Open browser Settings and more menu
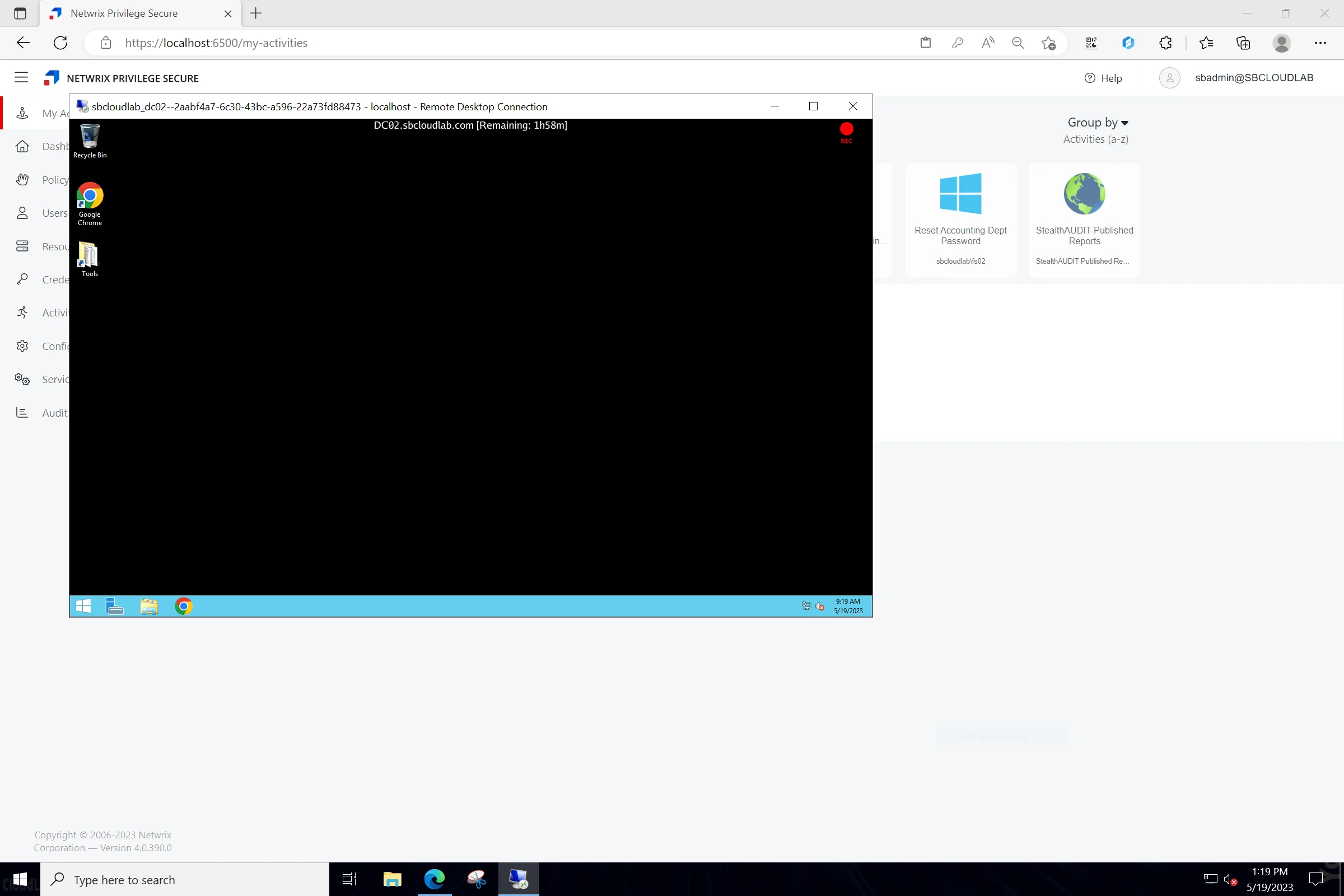This screenshot has height=896, width=1344. pos(1320,43)
